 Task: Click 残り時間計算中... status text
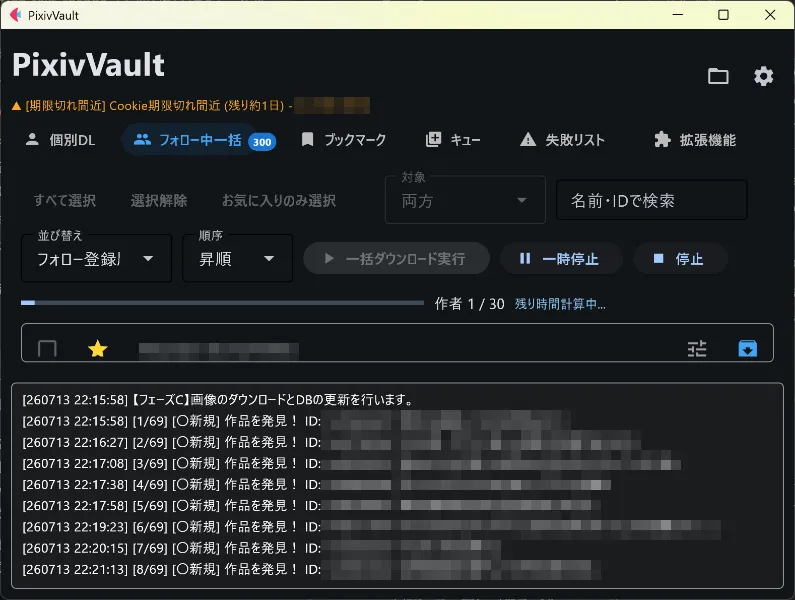tap(560, 304)
